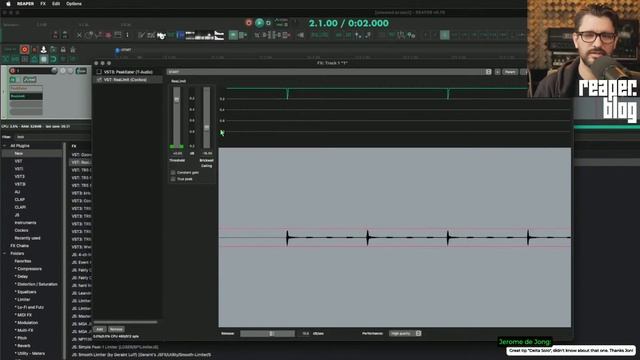This screenshot has height=360, width=640.
Task: Select Cockos category
Action: (x=21, y=231)
